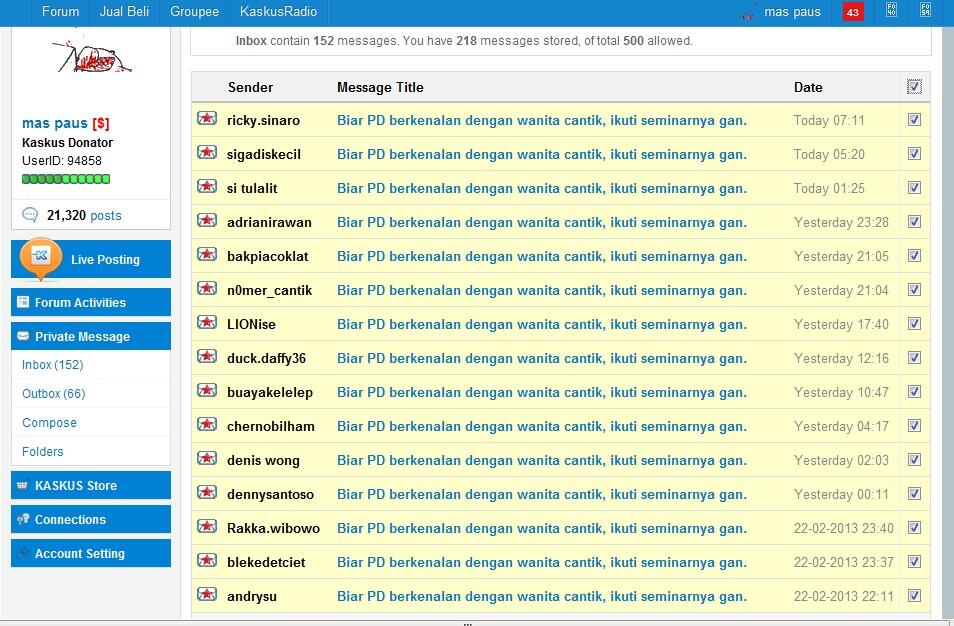The image size is (954, 626).
Task: Uncheck the andrysu message checkbox
Action: click(x=914, y=596)
